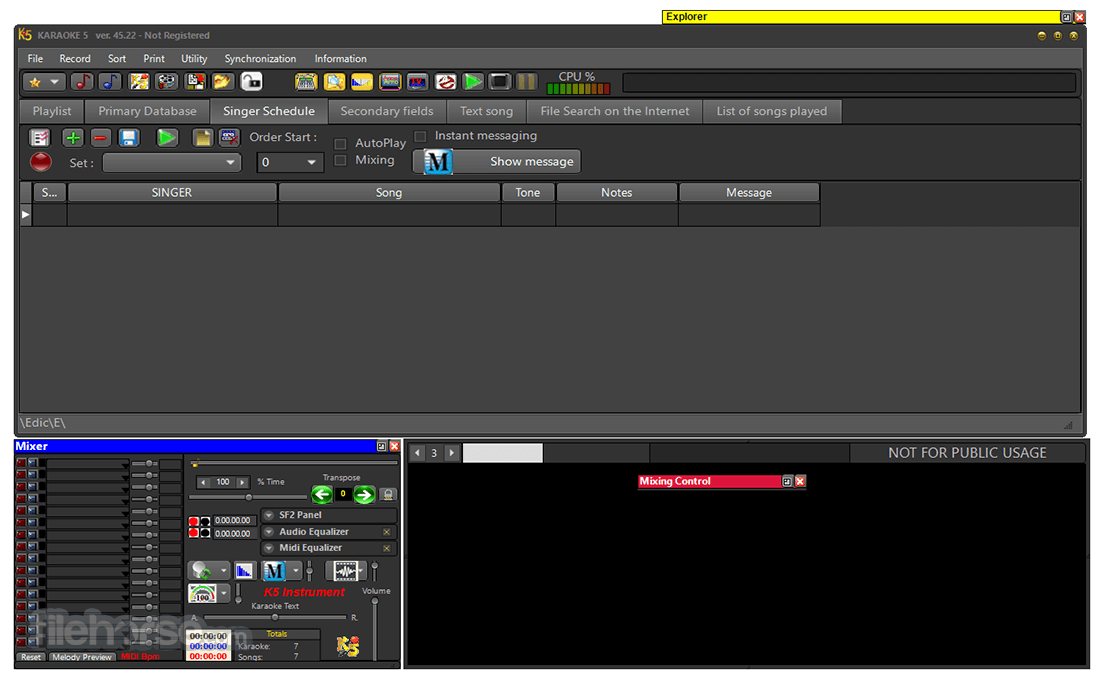Click the padlock toolbar icon
The image size is (1100, 681).
click(x=251, y=82)
